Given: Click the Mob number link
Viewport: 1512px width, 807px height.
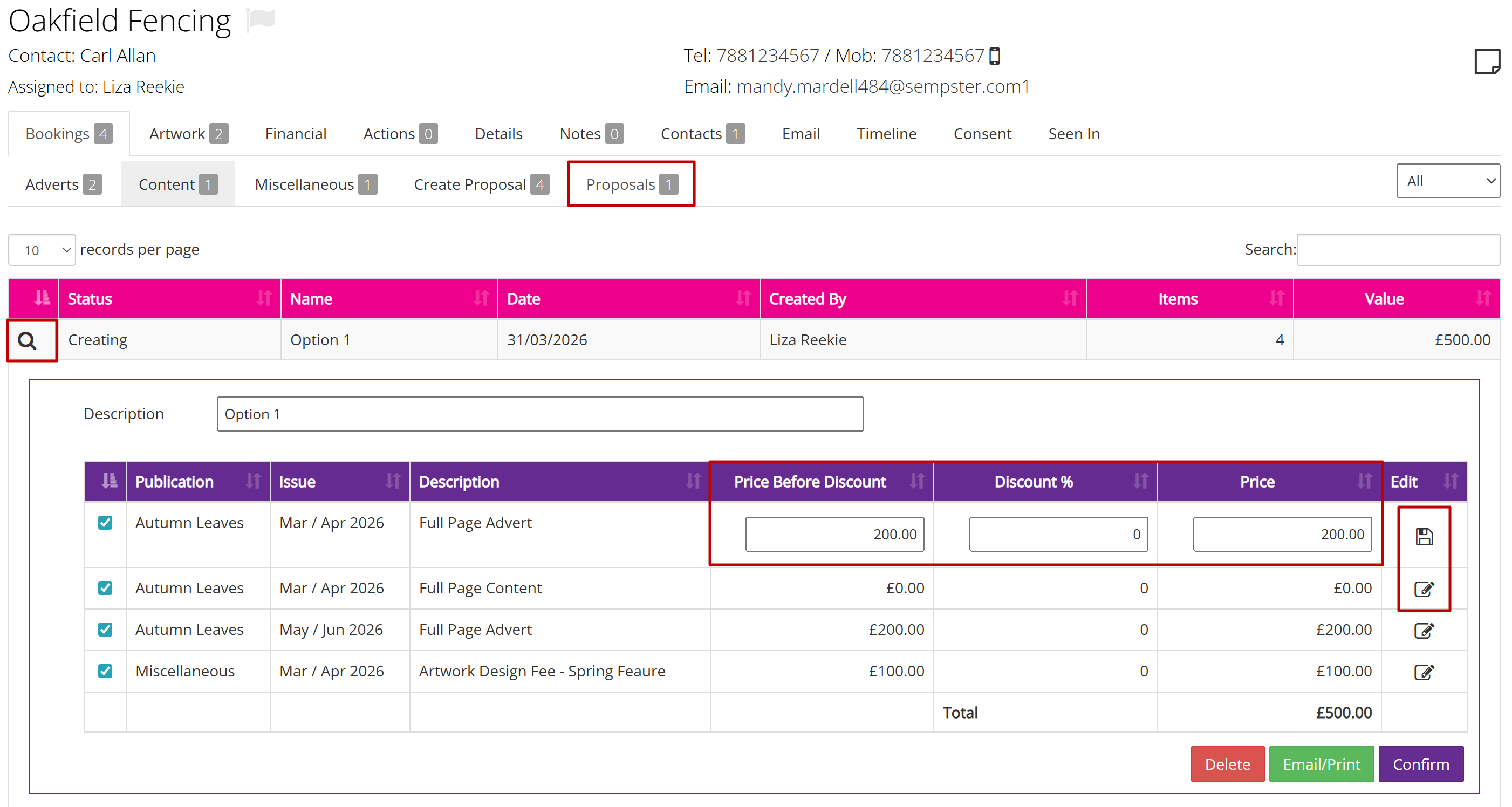Looking at the screenshot, I should [932, 56].
